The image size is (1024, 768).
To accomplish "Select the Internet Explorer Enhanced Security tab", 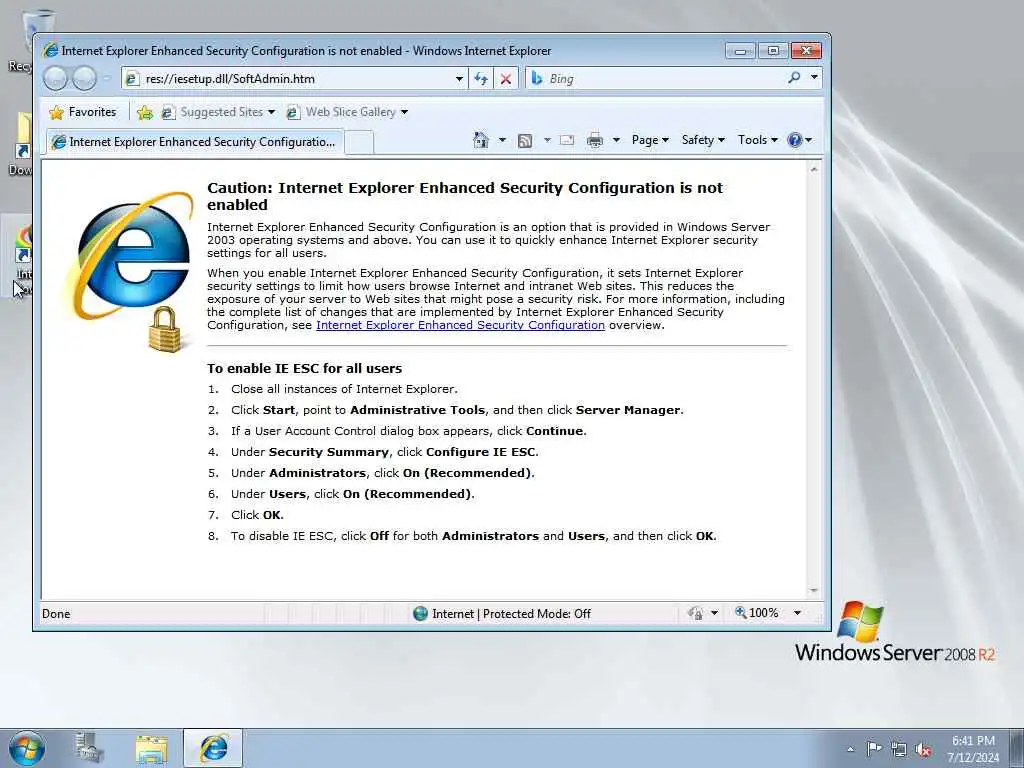I will pos(195,142).
